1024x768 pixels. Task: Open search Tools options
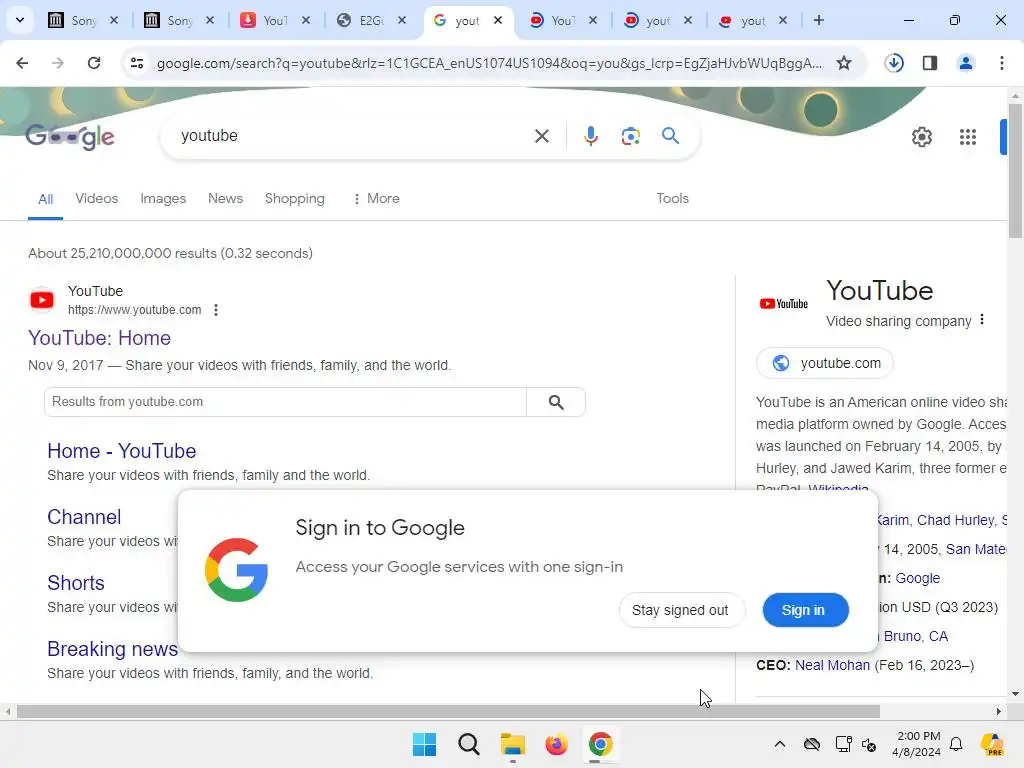[672, 199]
